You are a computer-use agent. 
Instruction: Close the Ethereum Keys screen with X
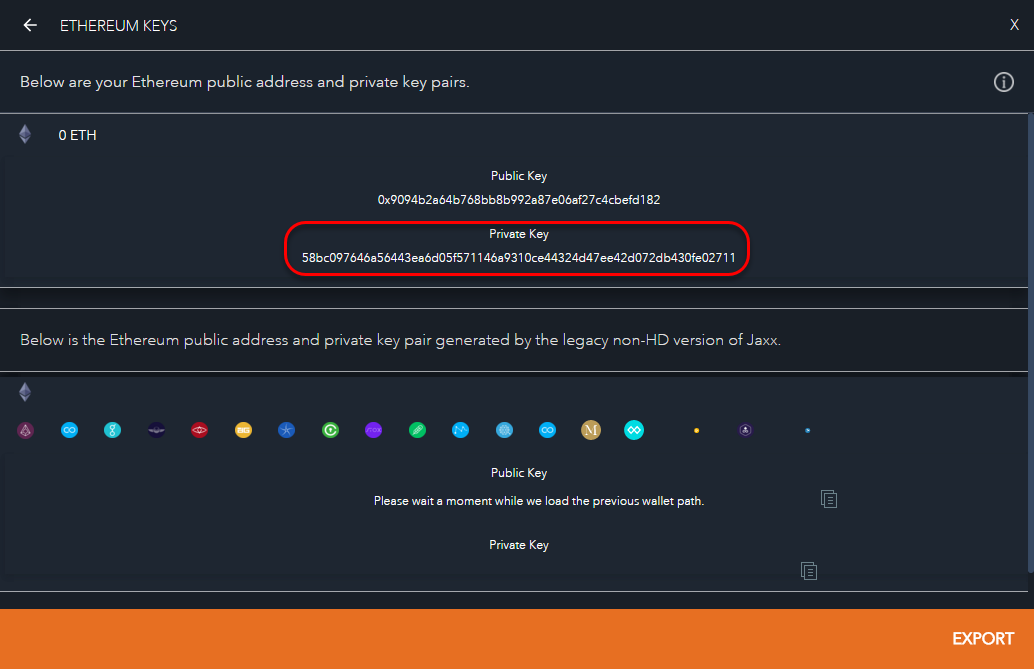pyautogui.click(x=1014, y=25)
